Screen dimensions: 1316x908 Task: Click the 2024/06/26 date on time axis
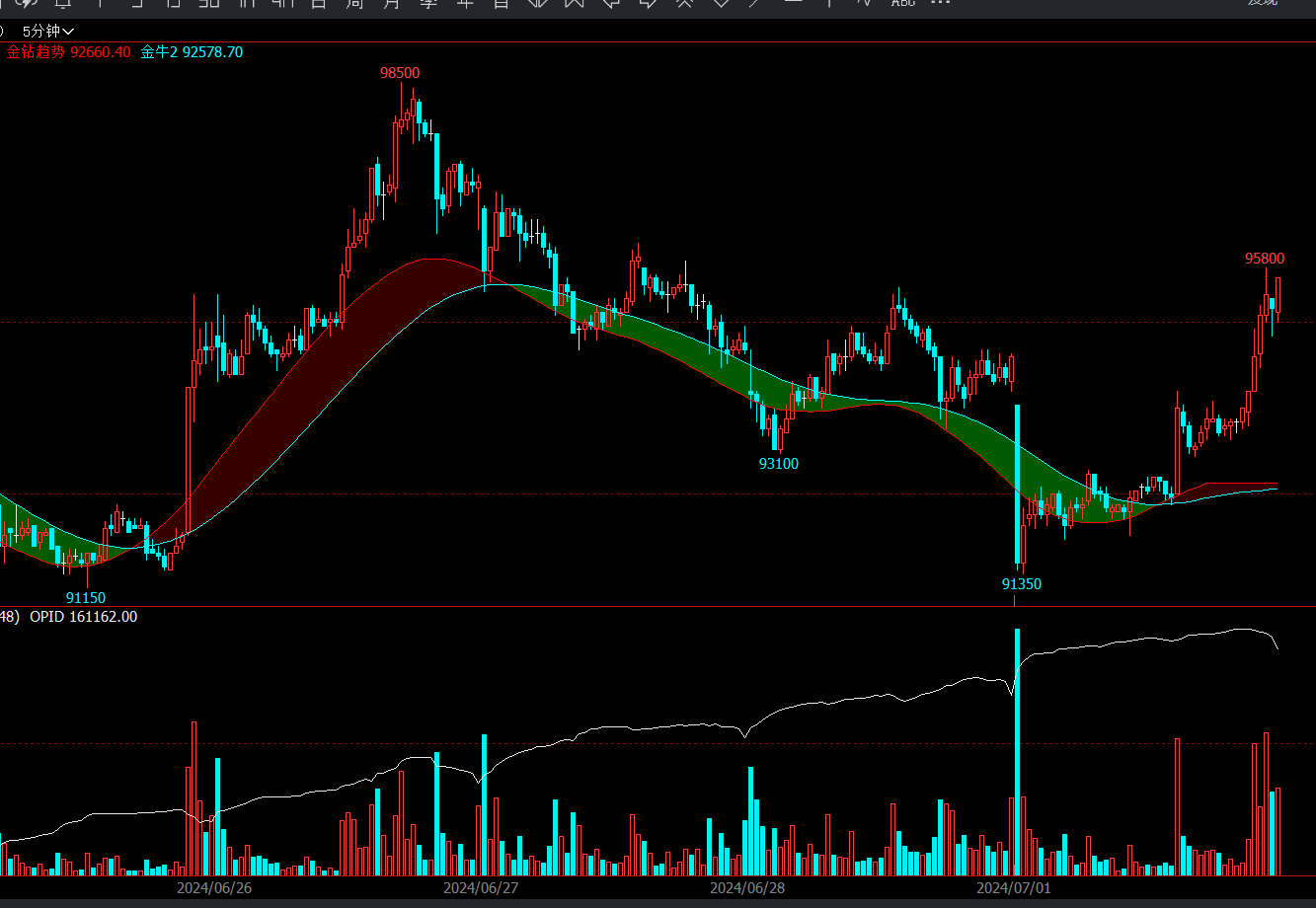pos(214,888)
